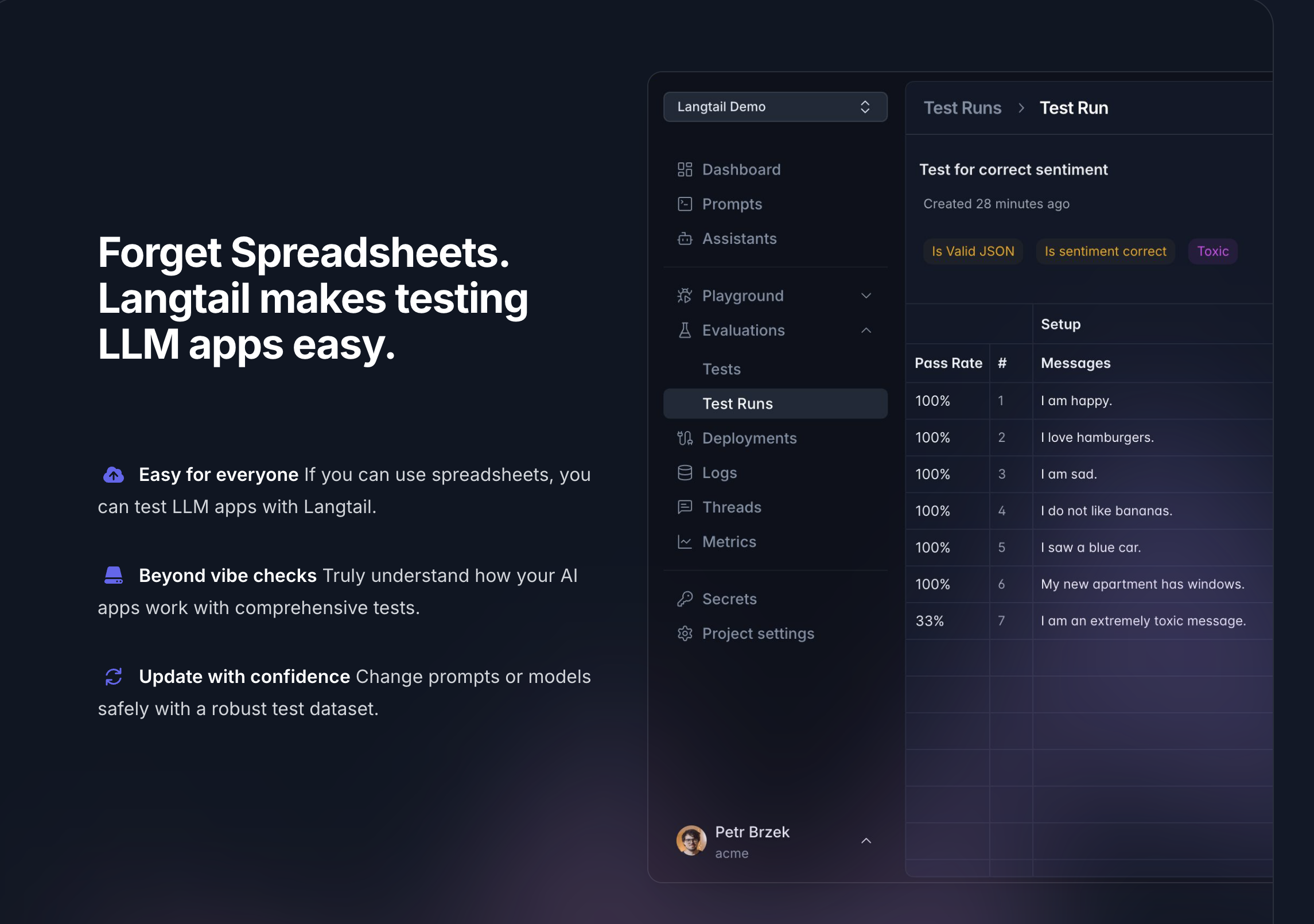Image resolution: width=1314 pixels, height=924 pixels.
Task: Click the Secrets key icon
Action: pyautogui.click(x=685, y=599)
